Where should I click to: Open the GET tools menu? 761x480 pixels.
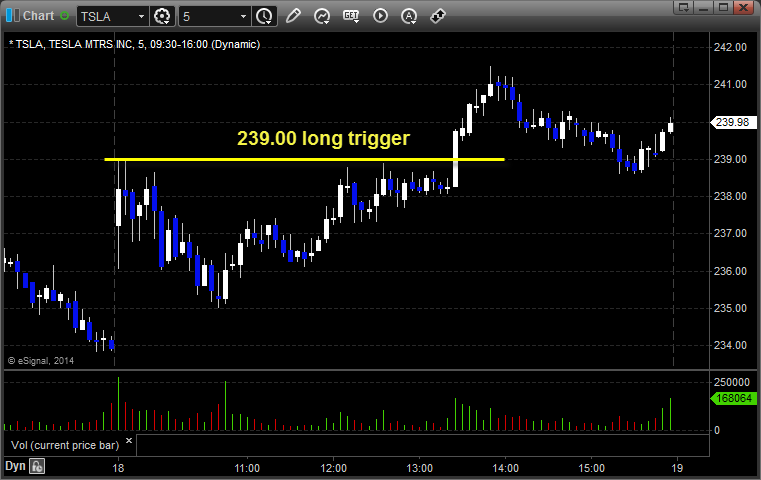(x=351, y=16)
